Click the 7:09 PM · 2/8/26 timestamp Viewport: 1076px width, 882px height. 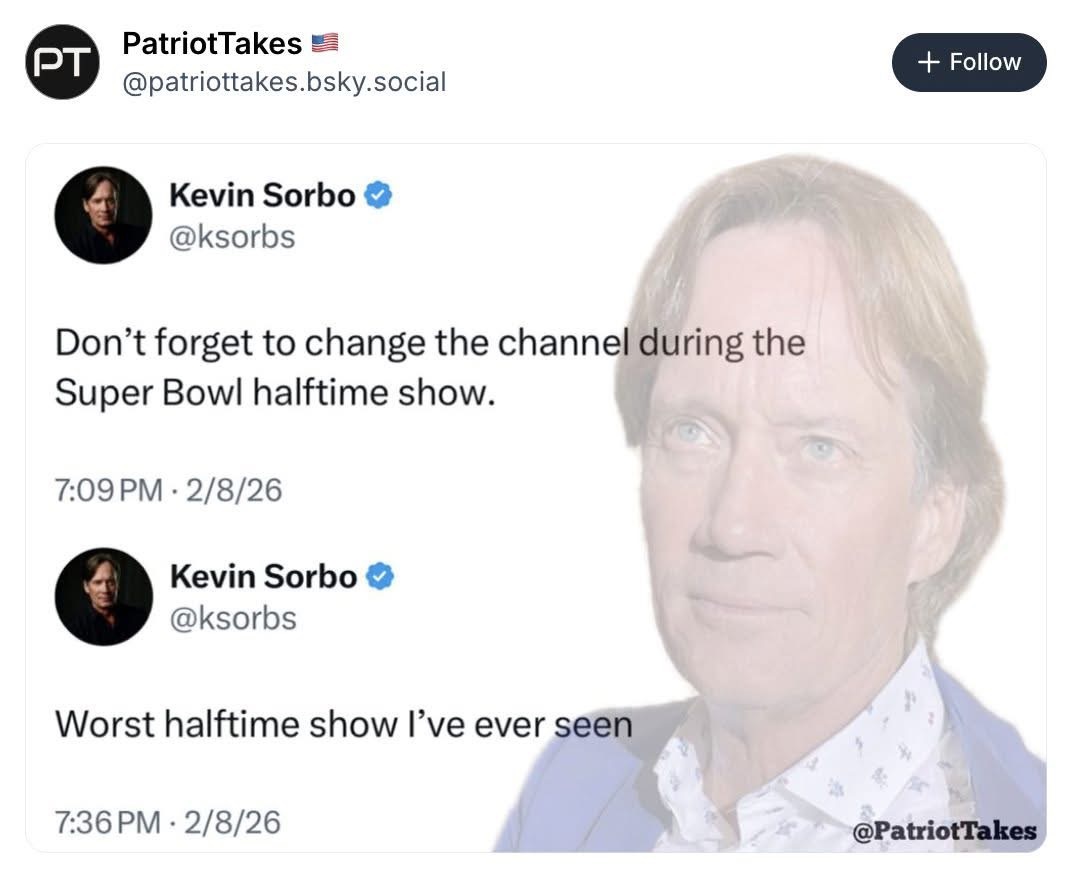[x=168, y=490]
